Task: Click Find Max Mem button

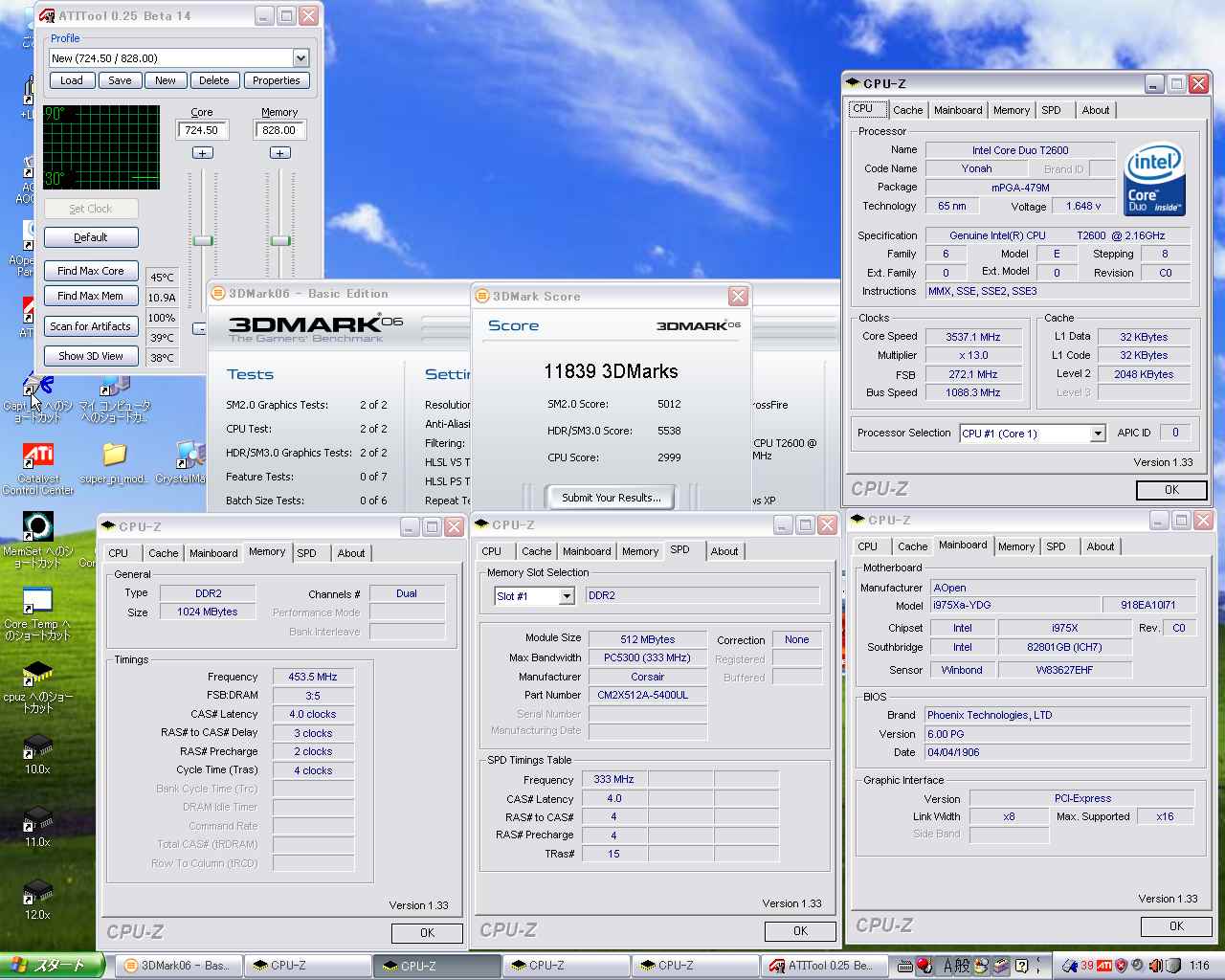Action: click(x=91, y=296)
